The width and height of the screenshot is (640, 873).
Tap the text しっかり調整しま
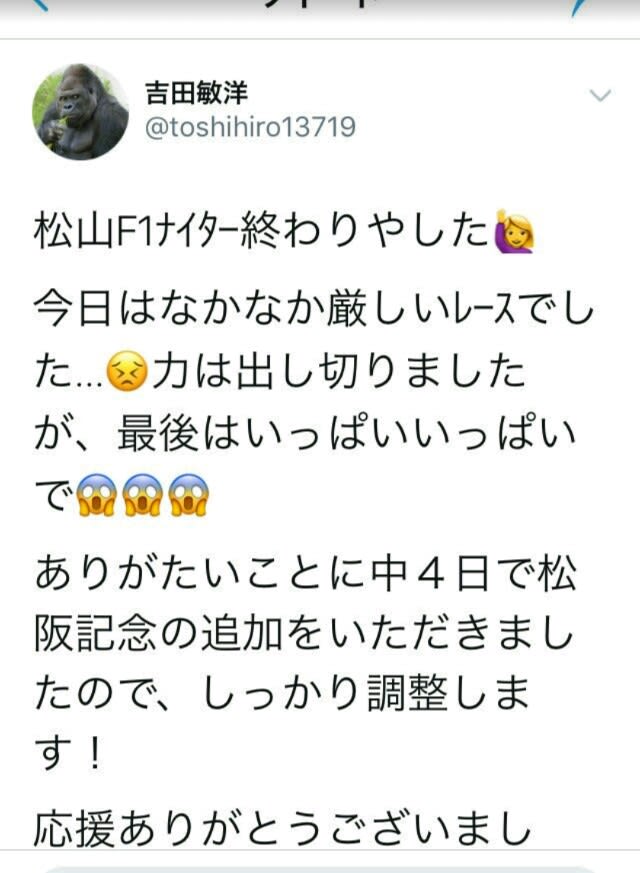coord(365,694)
